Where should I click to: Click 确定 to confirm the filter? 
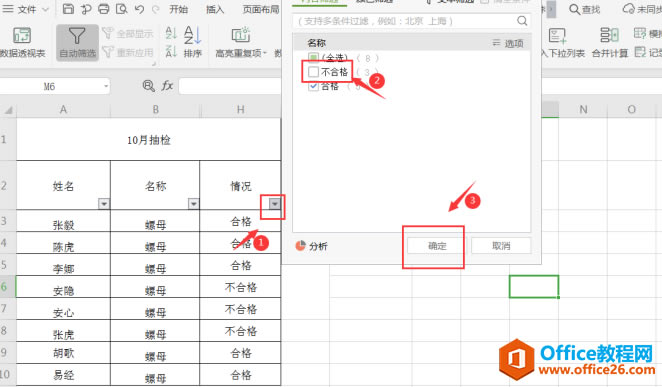pos(436,246)
